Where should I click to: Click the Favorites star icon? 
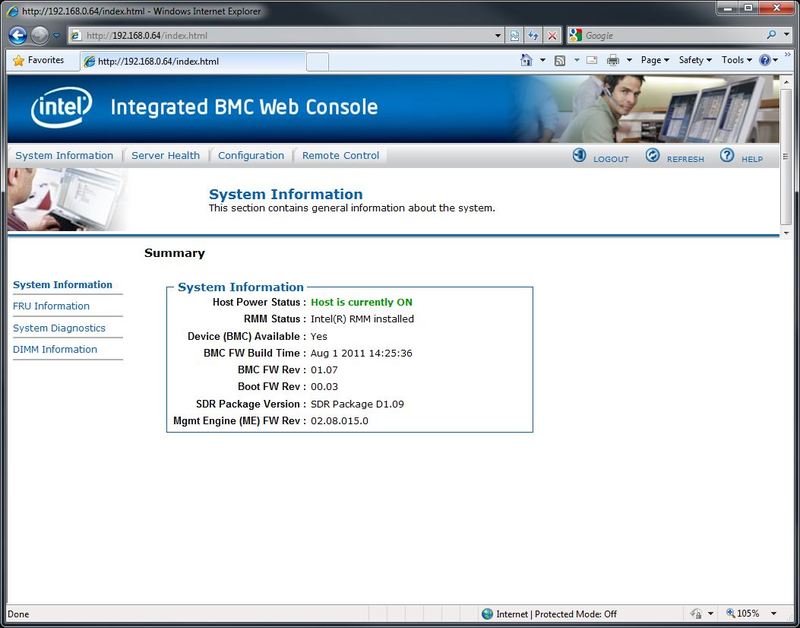(x=18, y=60)
